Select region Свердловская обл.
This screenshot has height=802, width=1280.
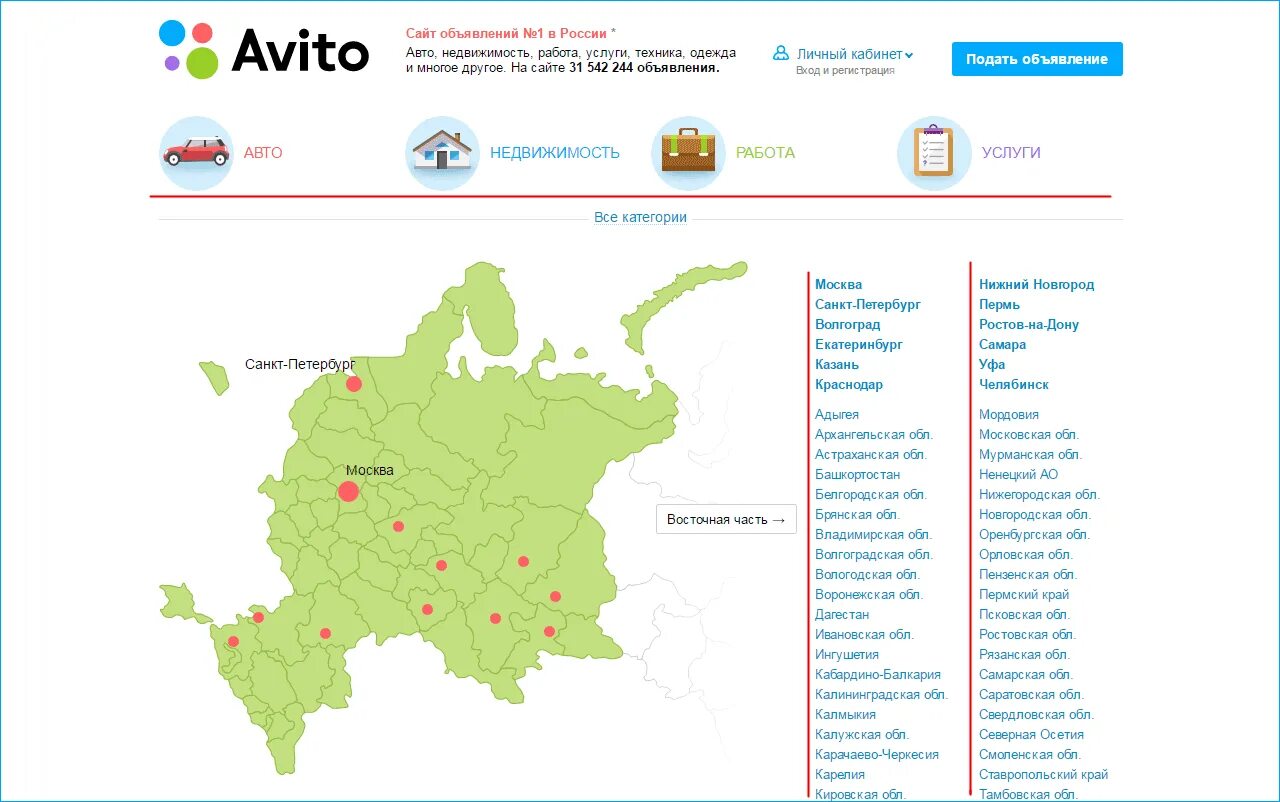pos(1037,714)
